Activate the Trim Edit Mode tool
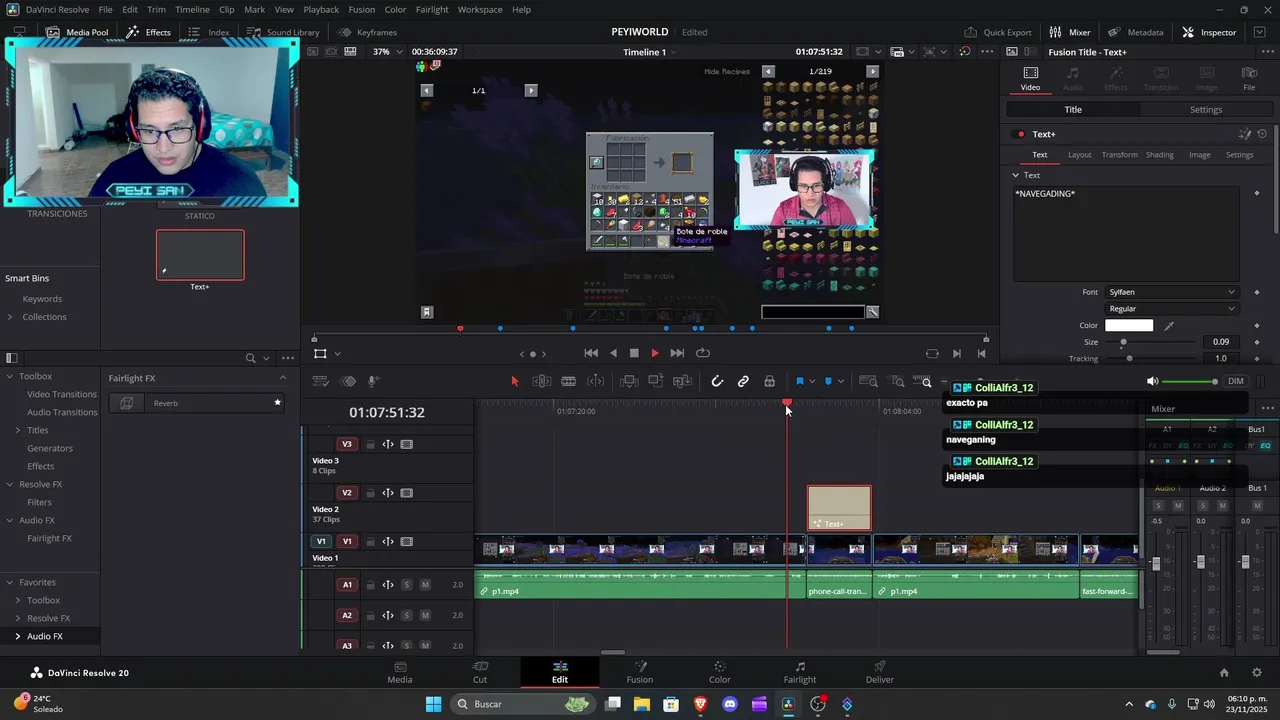Image resolution: width=1280 pixels, height=720 pixels. (x=542, y=381)
